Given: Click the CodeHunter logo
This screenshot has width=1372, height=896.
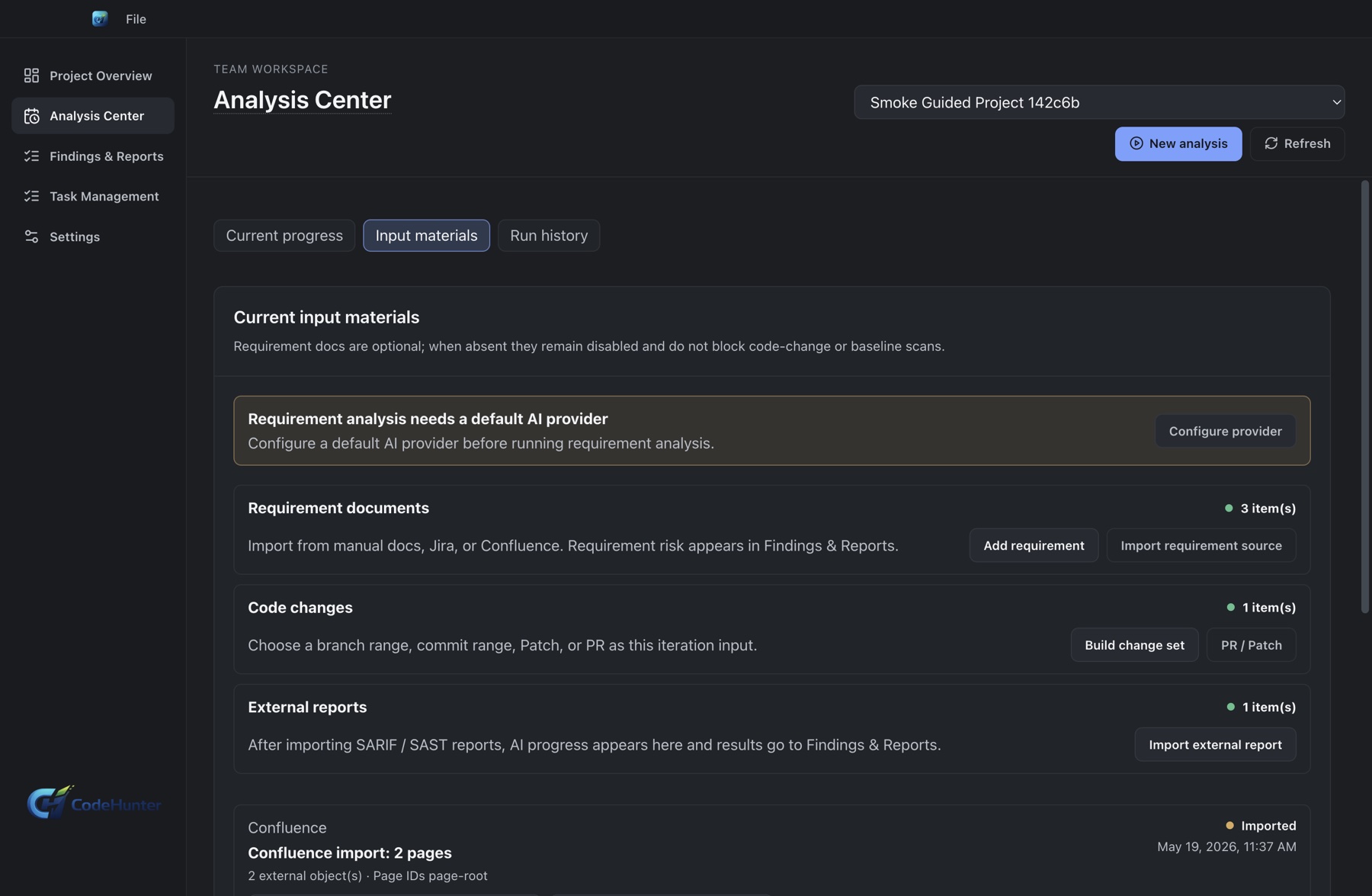Looking at the screenshot, I should [94, 802].
